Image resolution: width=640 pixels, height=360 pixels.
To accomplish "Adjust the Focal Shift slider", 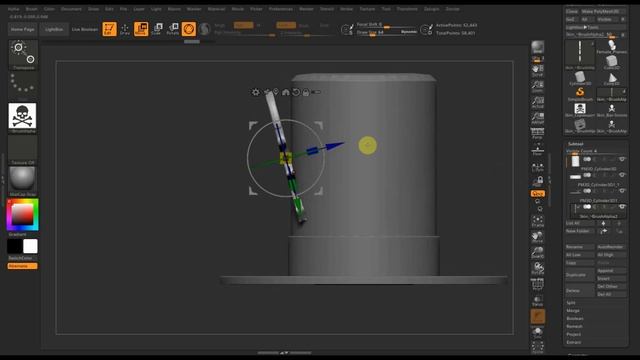I will (387, 25).
